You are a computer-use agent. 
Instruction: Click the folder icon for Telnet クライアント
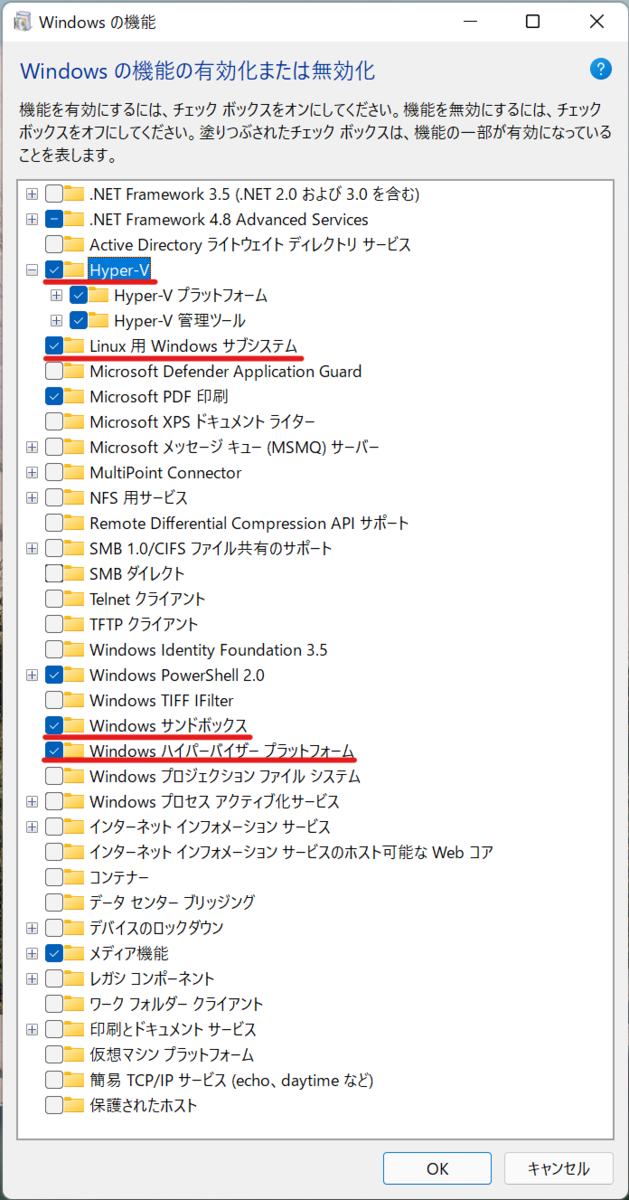[x=75, y=599]
